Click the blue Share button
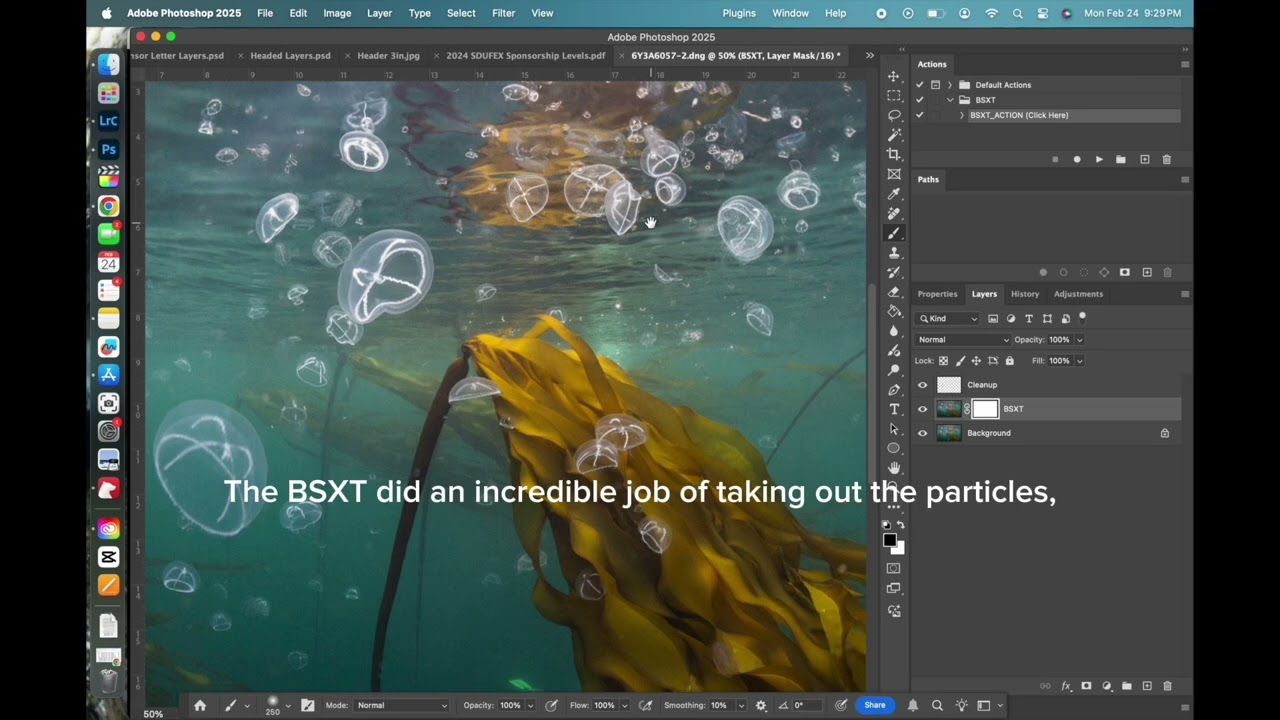The height and width of the screenshot is (720, 1280). pyautogui.click(x=874, y=705)
